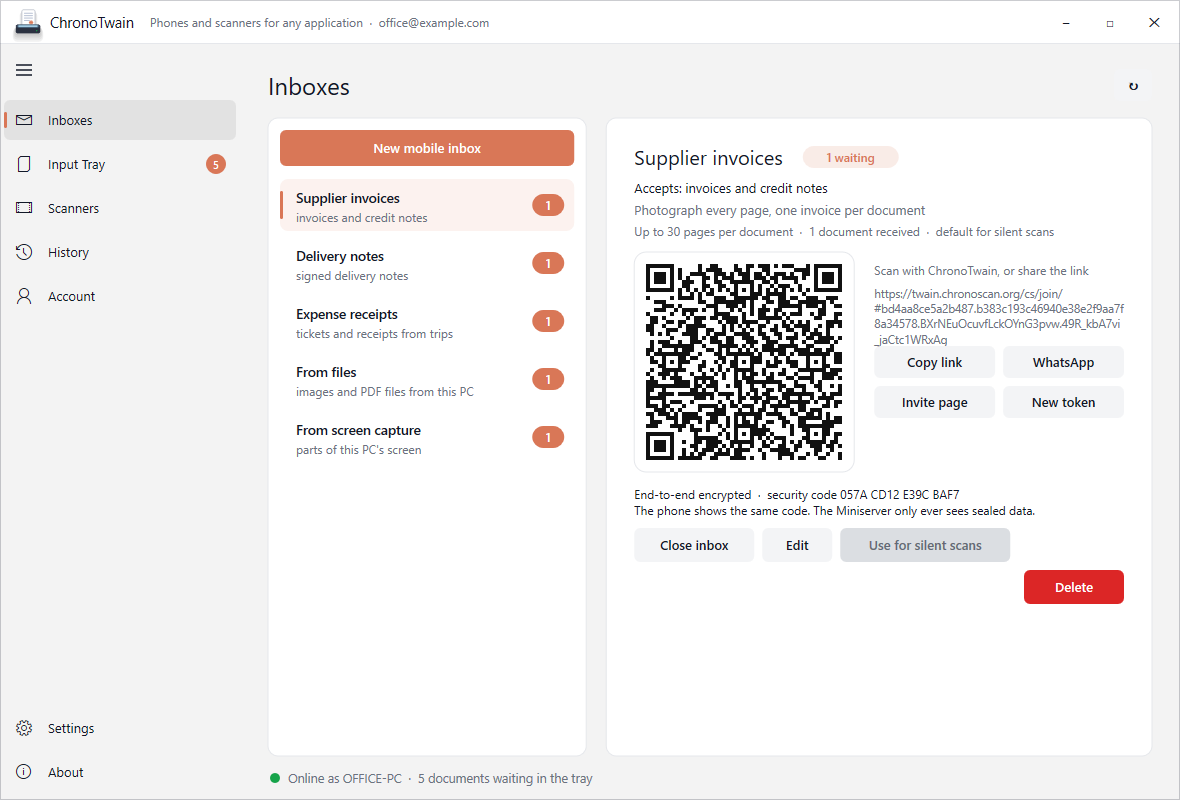Create a New mobile inbox
The width and height of the screenshot is (1180, 800).
(x=427, y=148)
